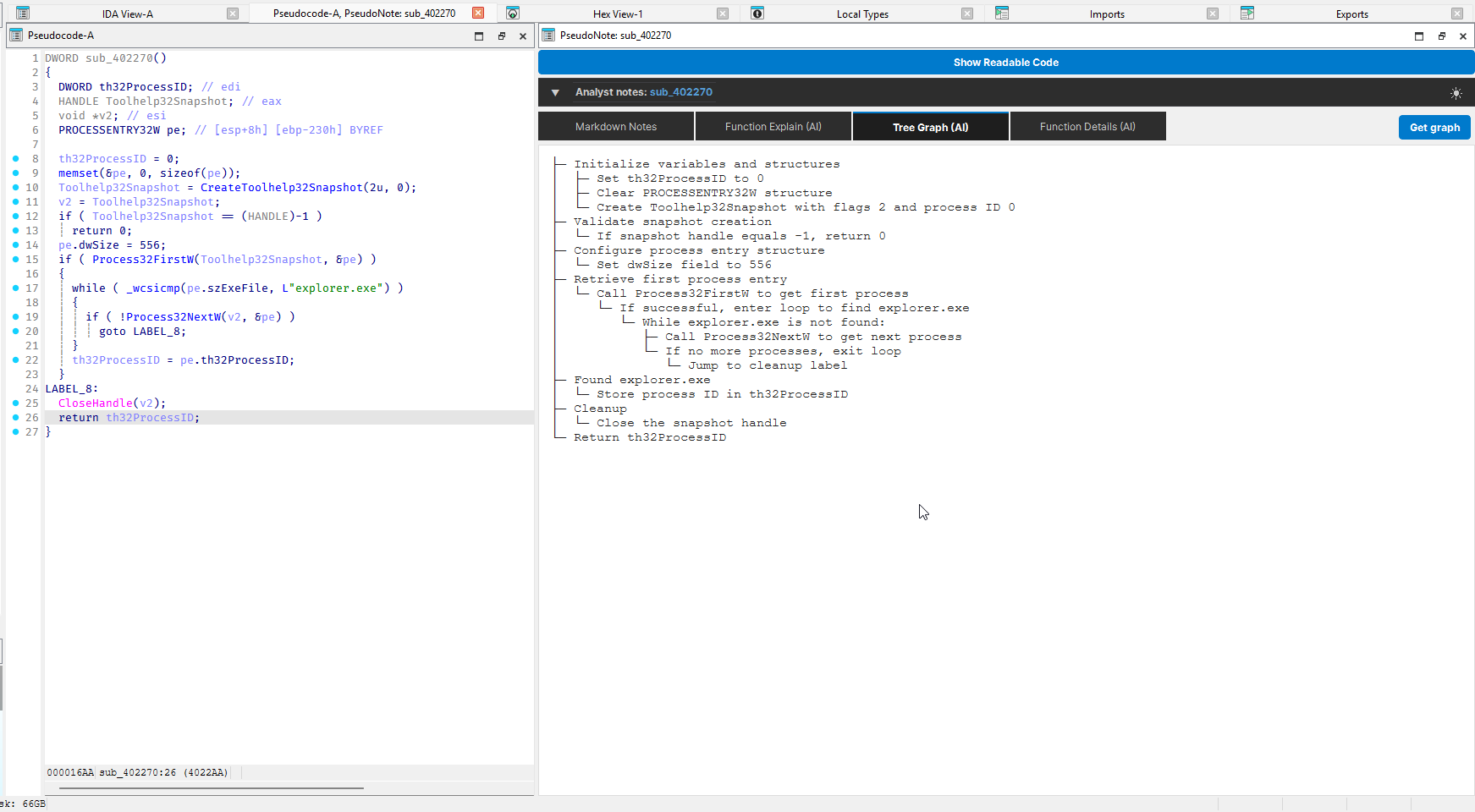Close the IDA View-A tab
Image resolution: width=1475 pixels, height=812 pixels.
(233, 14)
